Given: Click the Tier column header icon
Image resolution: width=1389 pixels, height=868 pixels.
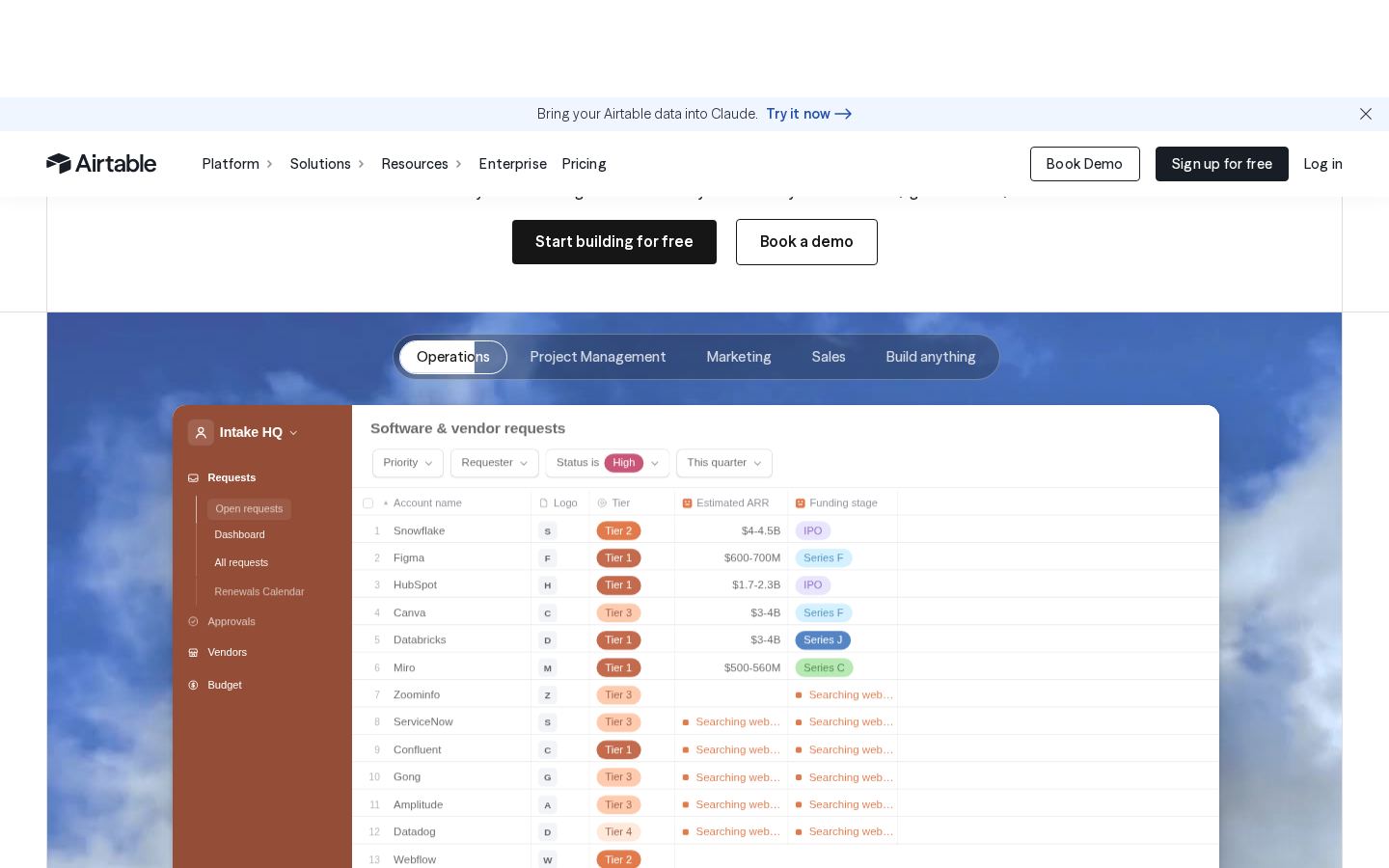Looking at the screenshot, I should click(602, 503).
